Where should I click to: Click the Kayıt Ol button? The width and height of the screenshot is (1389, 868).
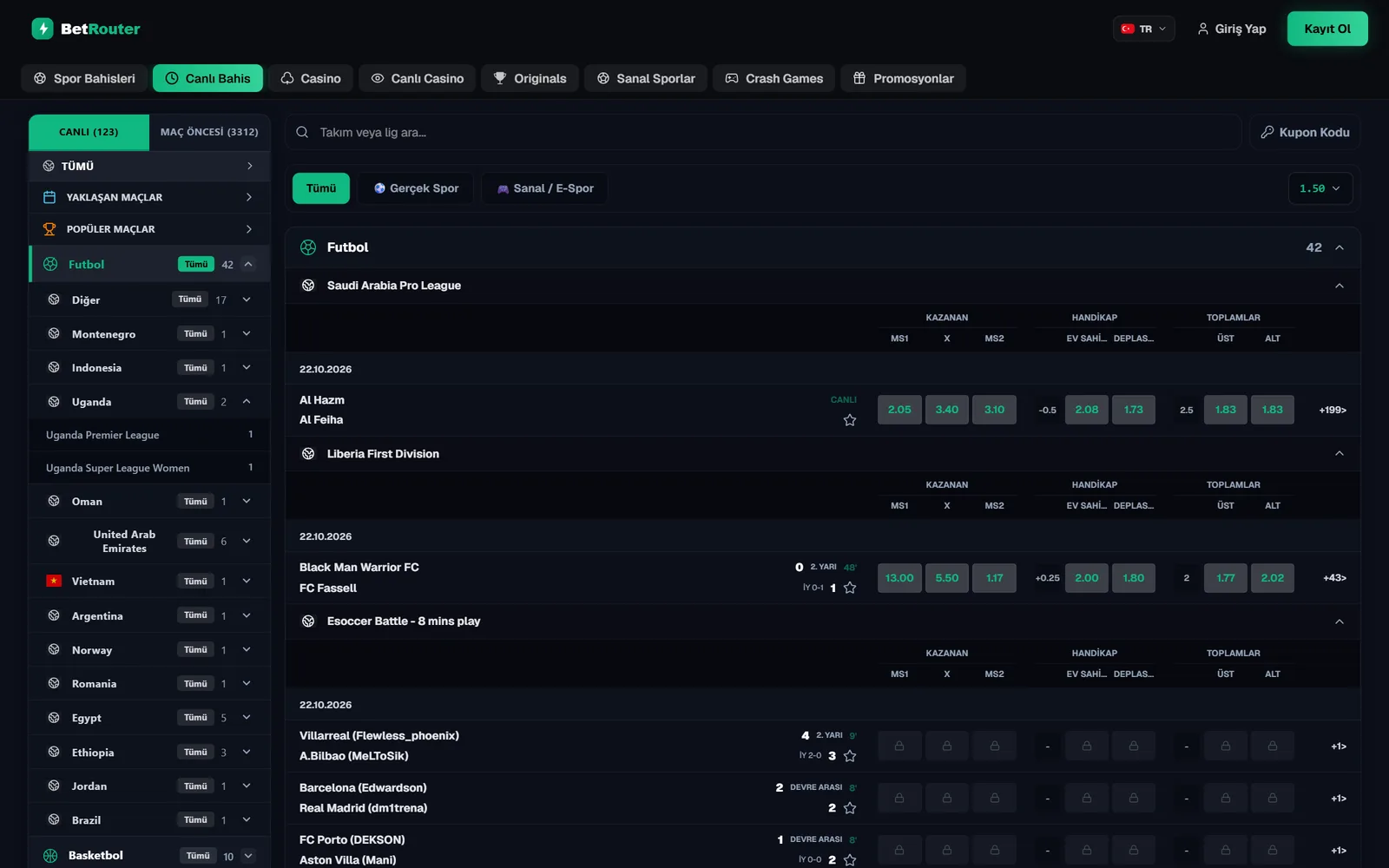[1327, 29]
